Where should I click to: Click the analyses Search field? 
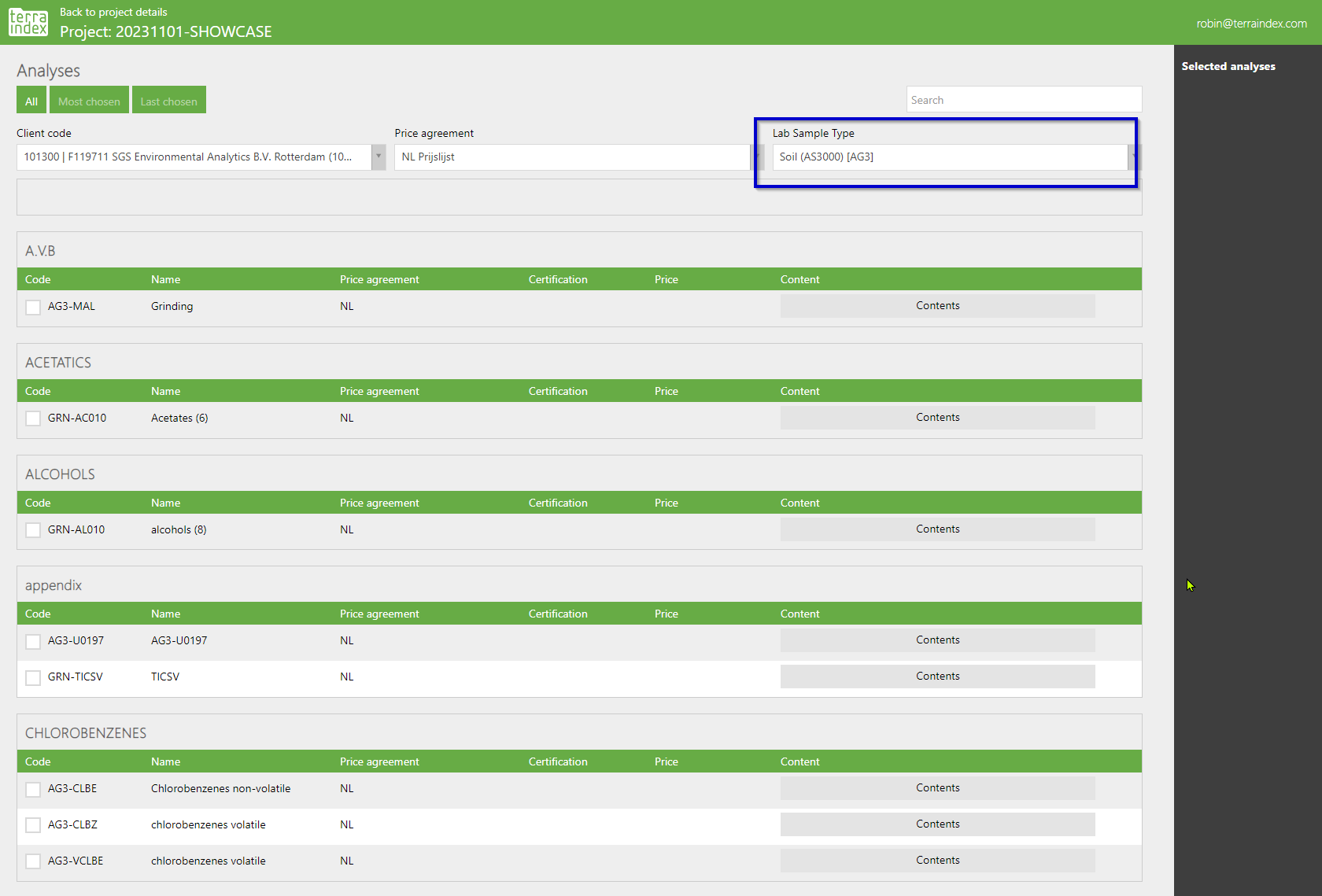(1023, 100)
